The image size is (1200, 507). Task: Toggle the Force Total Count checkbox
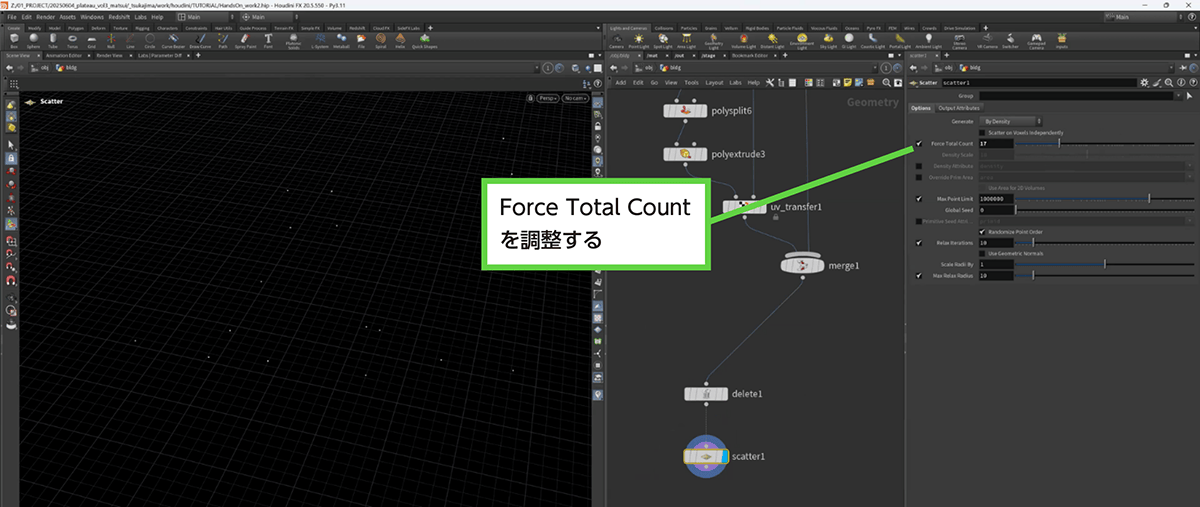pyautogui.click(x=919, y=144)
